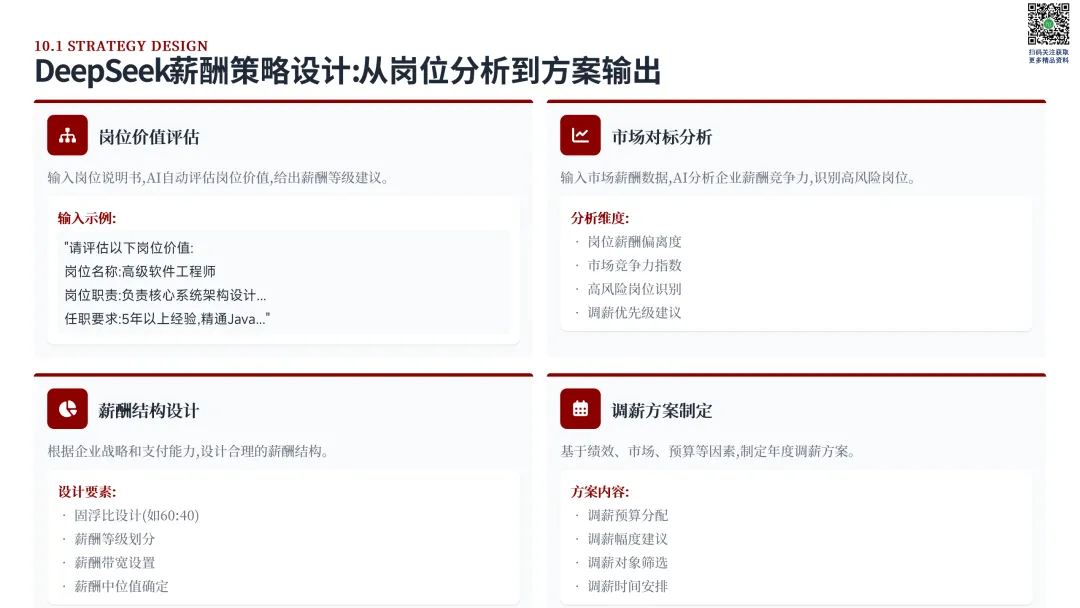The height and width of the screenshot is (608, 1080).
Task: Click the bullet 固浮比设计(如60:40)
Action: [x=136, y=515]
